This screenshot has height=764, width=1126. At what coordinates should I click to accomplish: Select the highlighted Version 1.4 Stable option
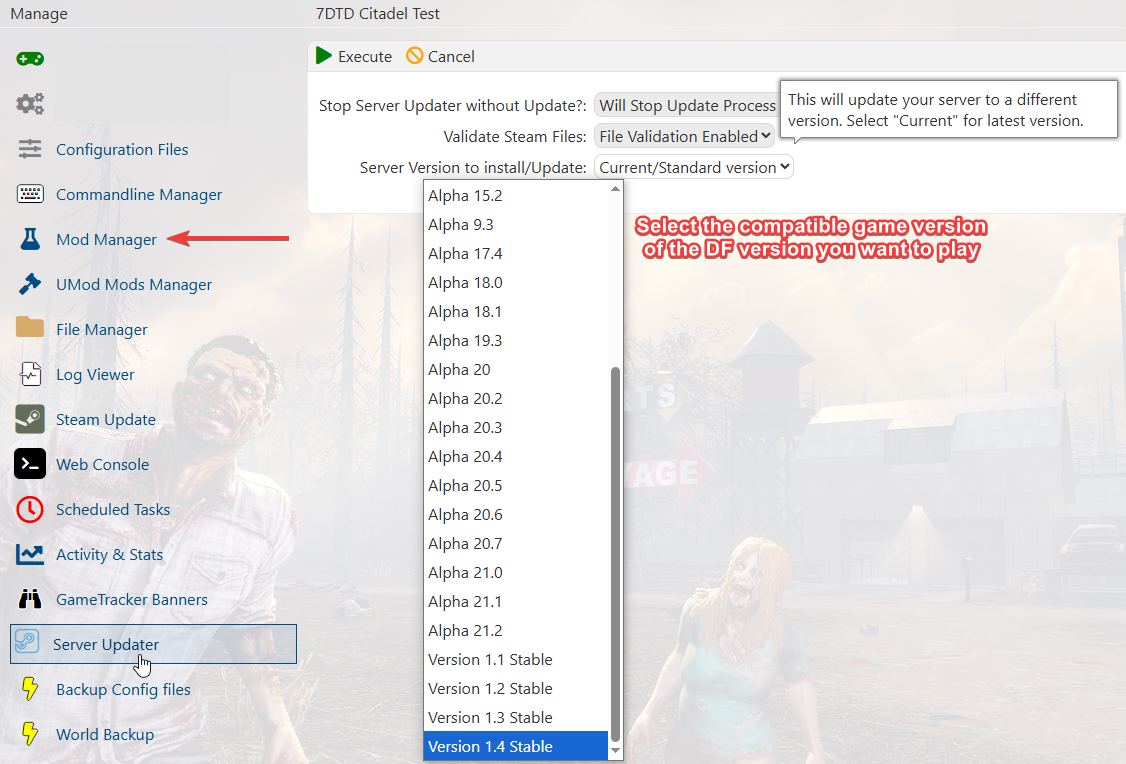pos(516,747)
